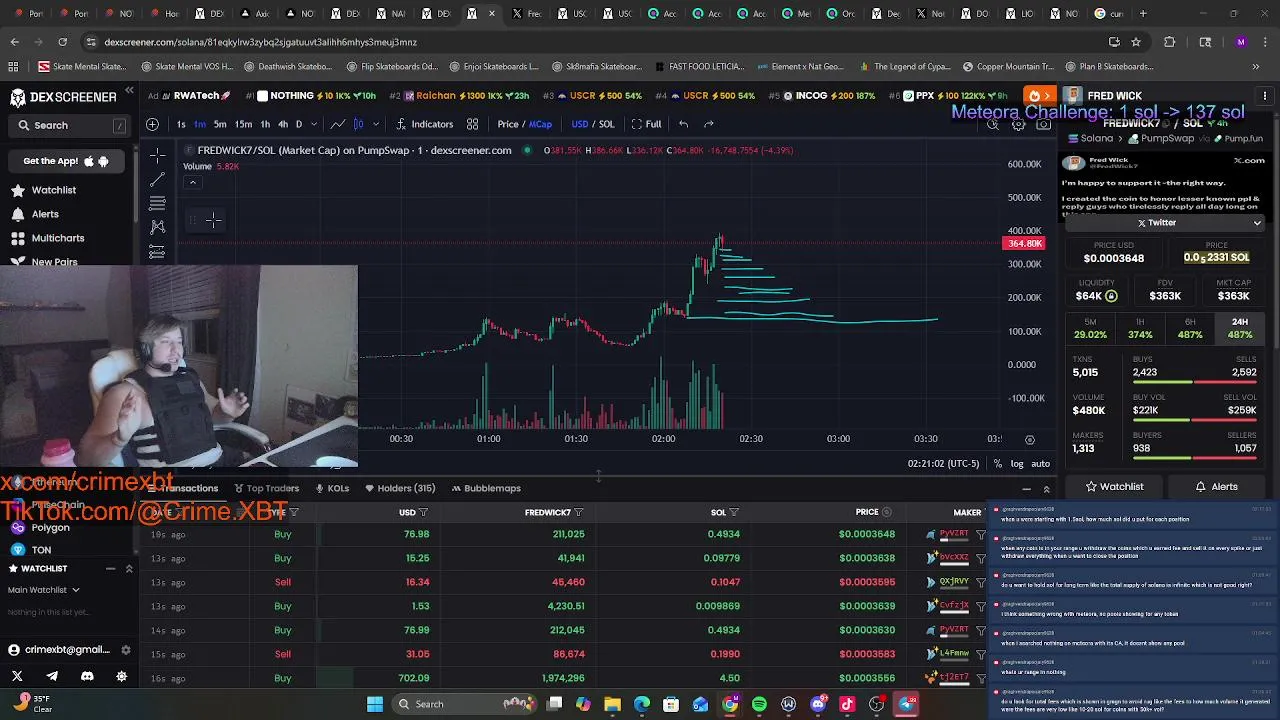Choose the line chart style icon

pyautogui.click(x=338, y=124)
